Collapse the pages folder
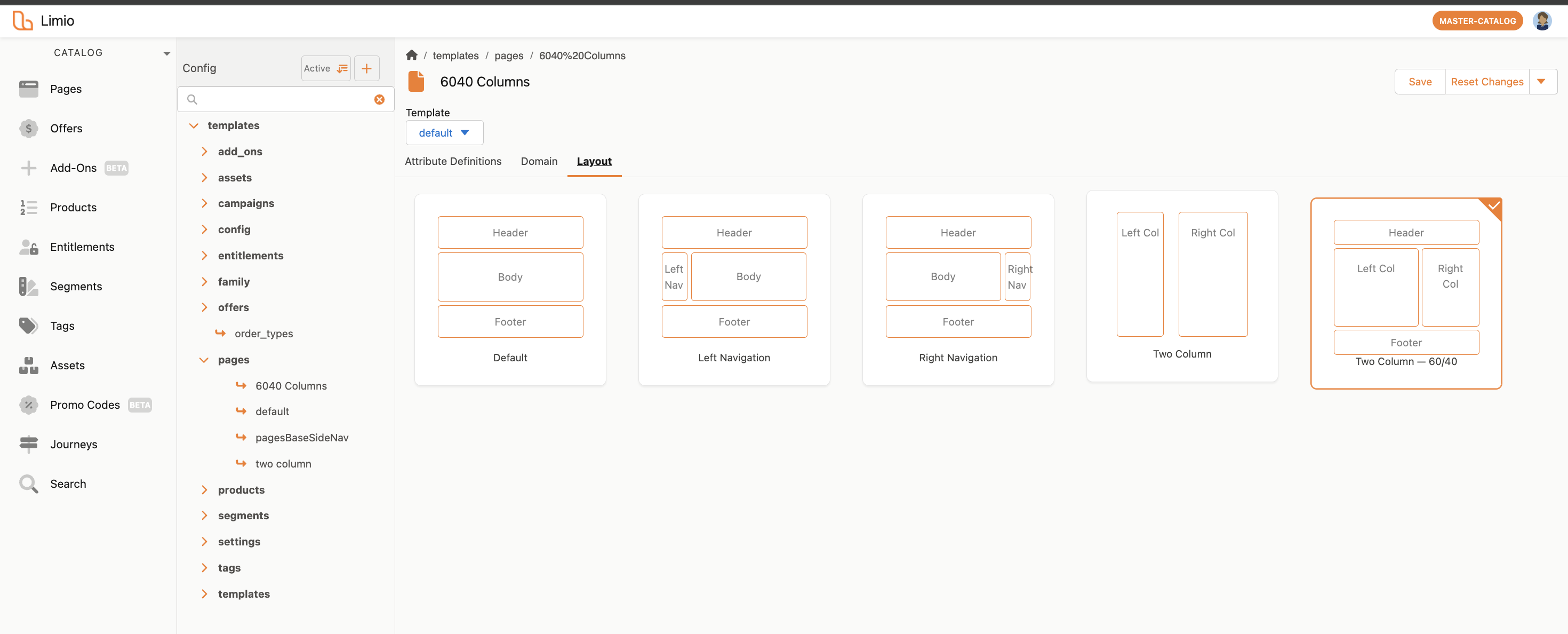1568x634 pixels. point(204,360)
